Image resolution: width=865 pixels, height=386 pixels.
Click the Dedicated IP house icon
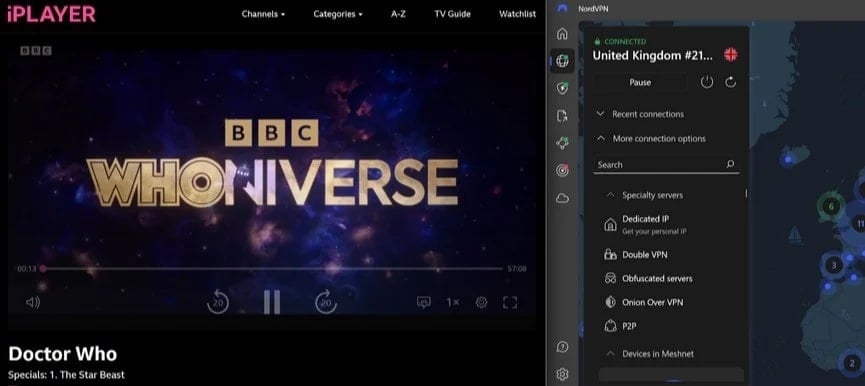[x=610, y=224]
